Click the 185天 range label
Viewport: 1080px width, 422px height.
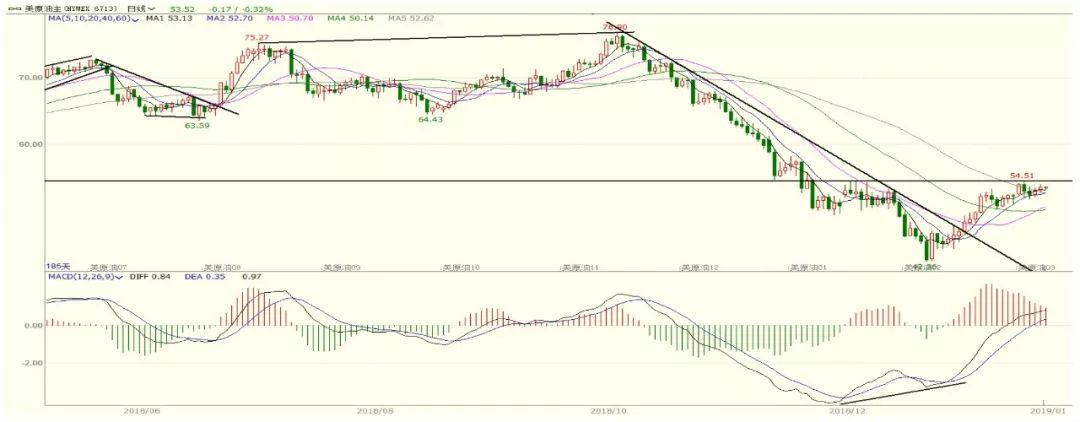click(x=56, y=266)
